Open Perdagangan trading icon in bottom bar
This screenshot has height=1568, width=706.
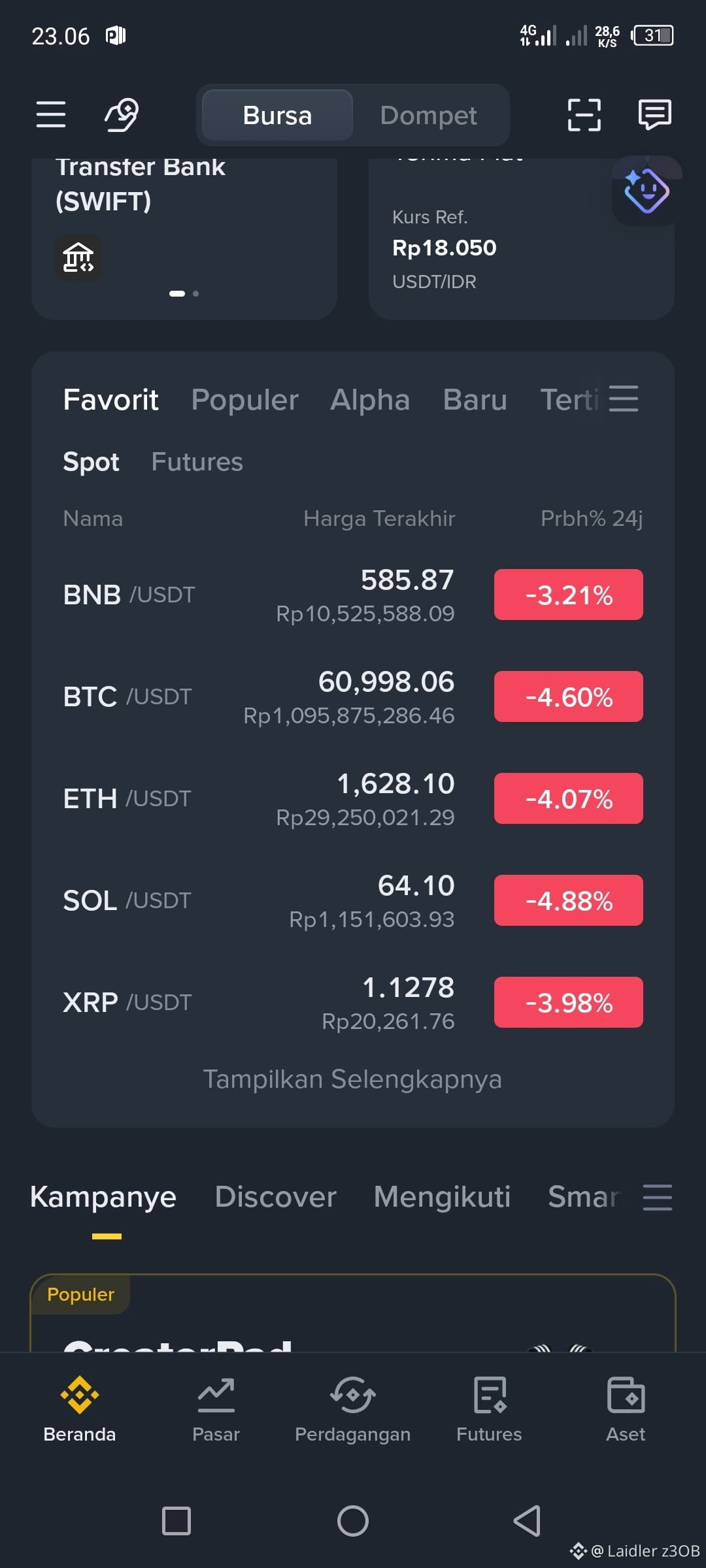[353, 1395]
